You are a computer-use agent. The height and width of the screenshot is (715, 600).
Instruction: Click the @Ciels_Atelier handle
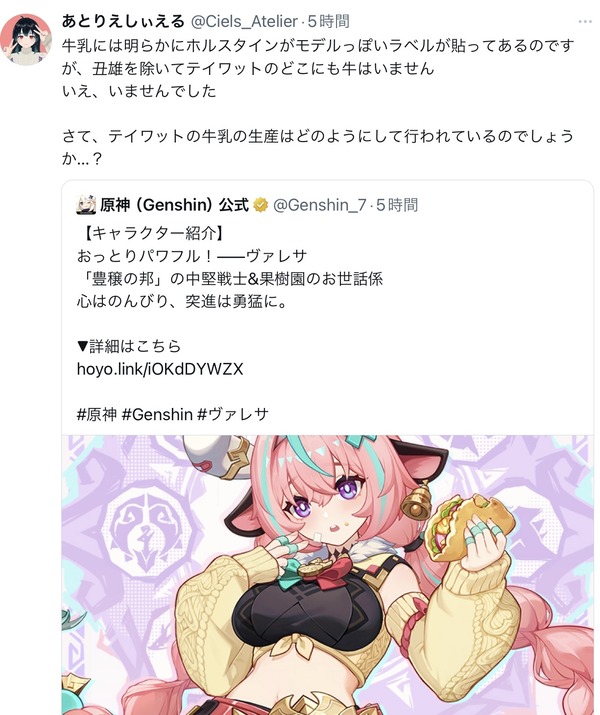tap(244, 21)
